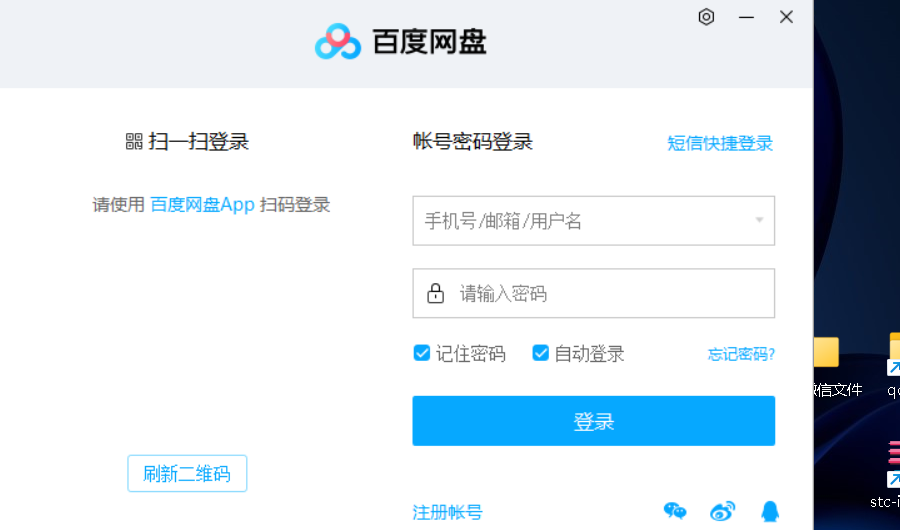The width and height of the screenshot is (900, 530).
Task: Click the blue 登录 button
Action: click(593, 421)
